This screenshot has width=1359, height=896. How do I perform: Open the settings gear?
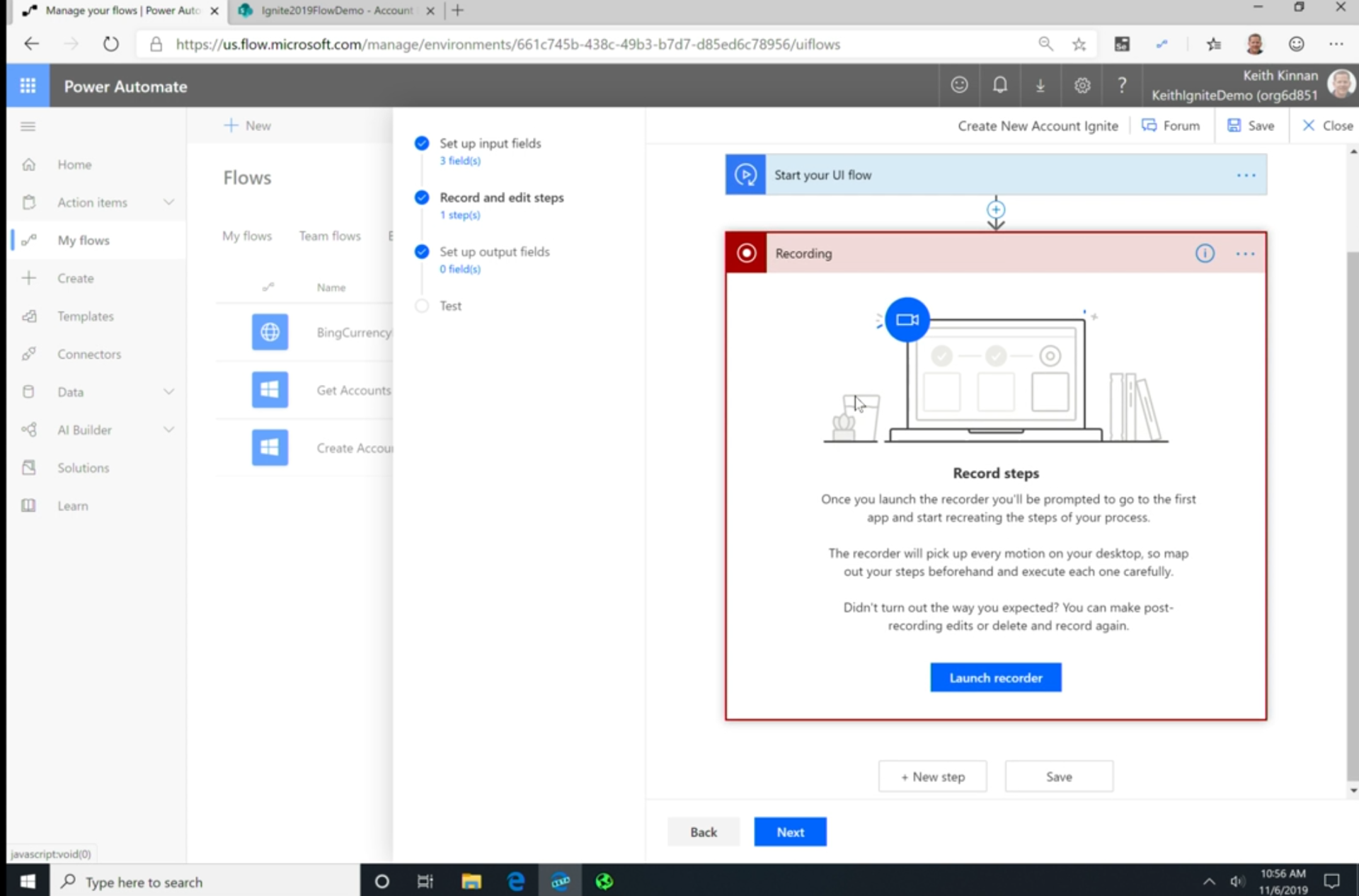[1082, 86]
